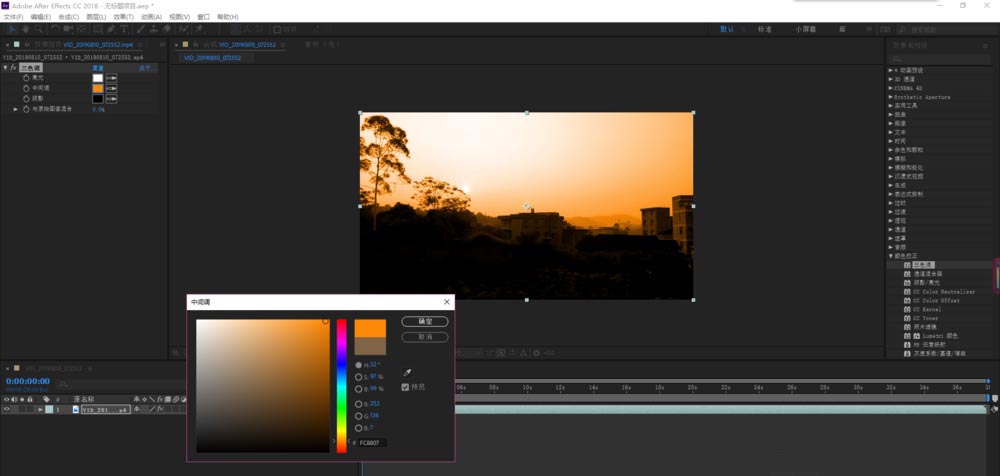This screenshot has width=1000, height=476.
Task: Open the Effect (T) menu
Action: (122, 17)
